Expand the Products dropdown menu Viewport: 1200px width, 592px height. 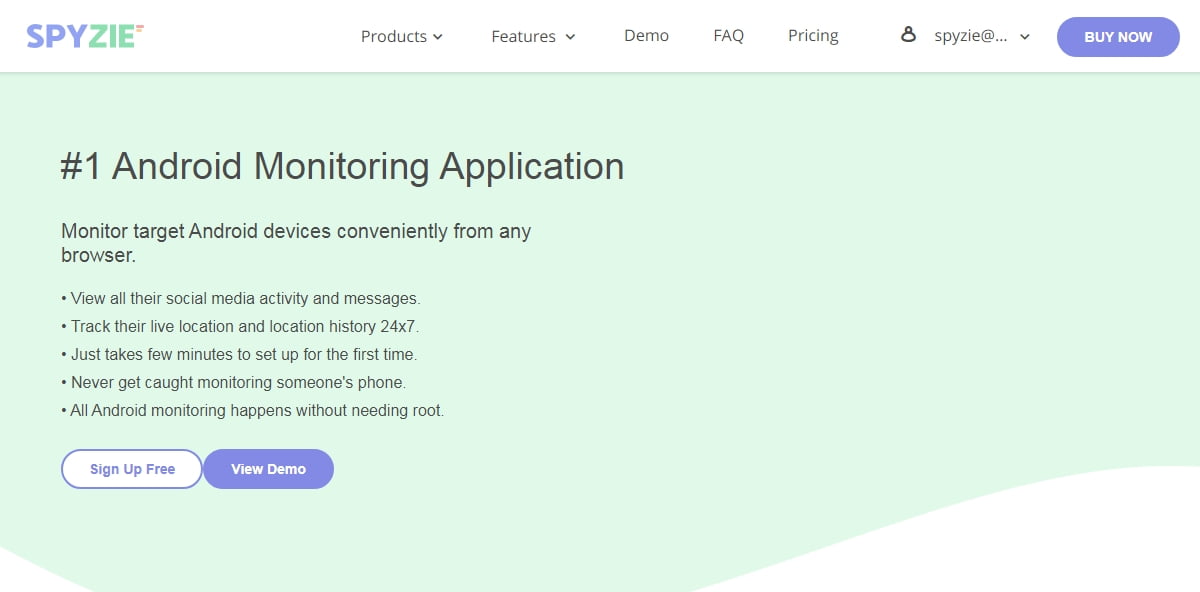(x=402, y=36)
